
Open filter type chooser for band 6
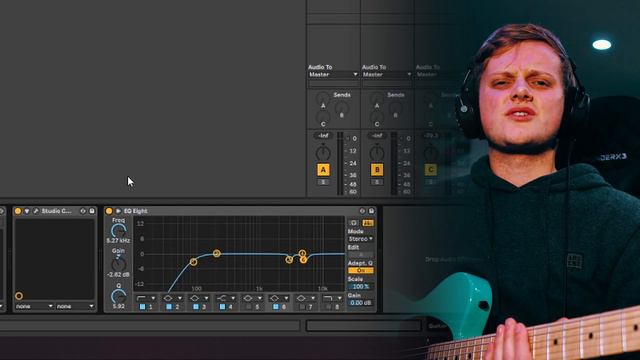(279, 298)
